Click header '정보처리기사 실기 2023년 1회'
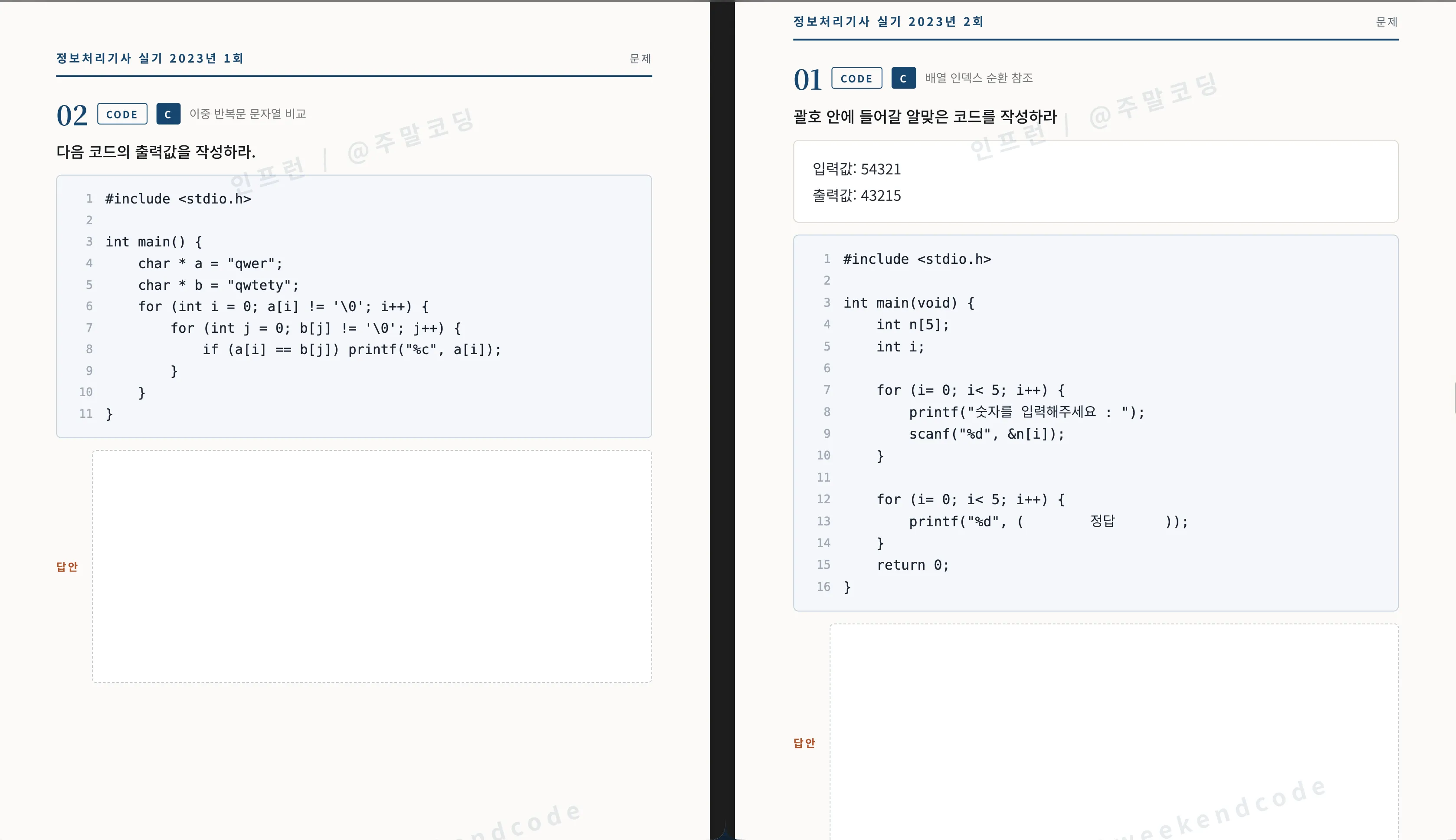 point(150,58)
